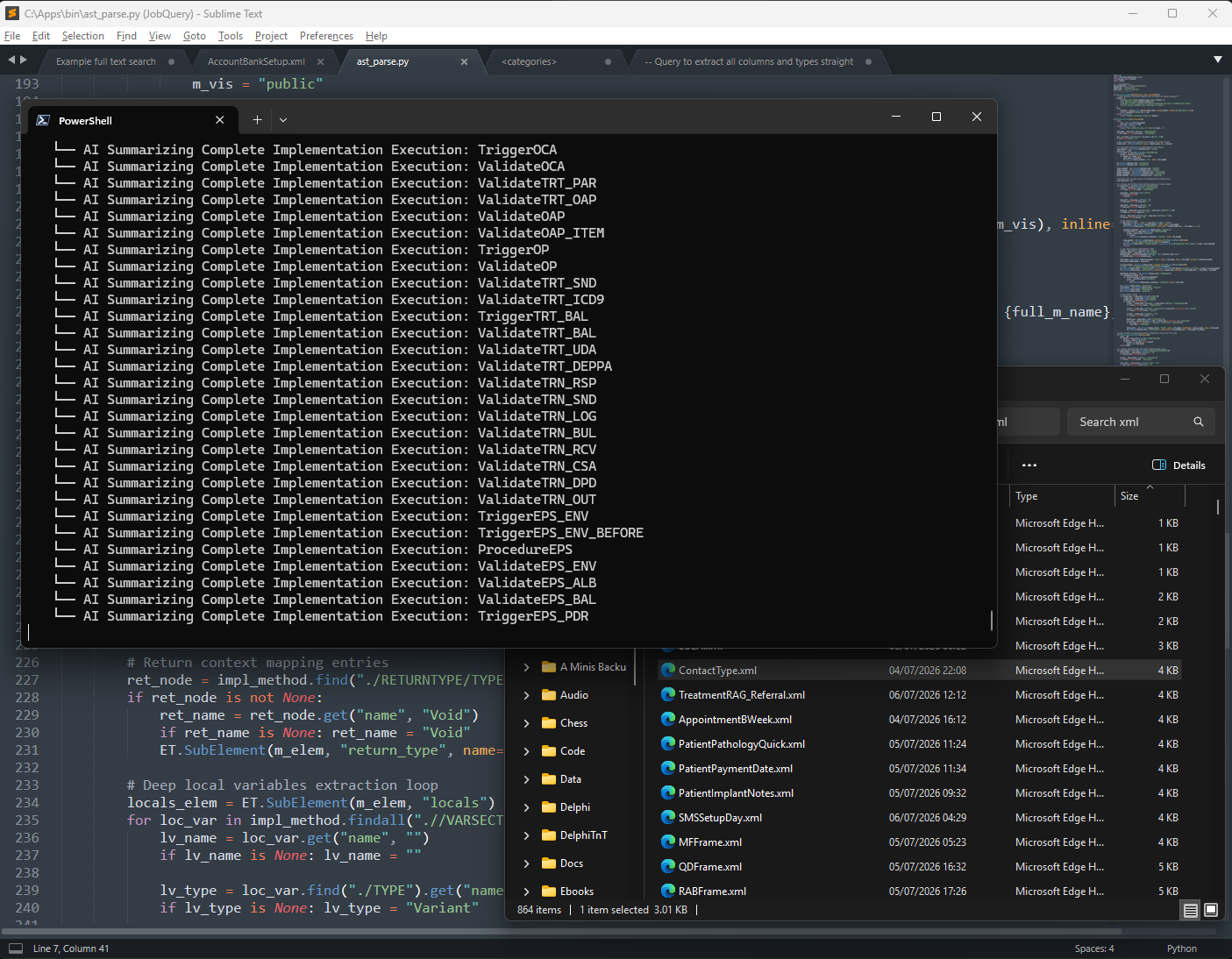
Task: Click the folder icon next to Chess
Action: [550, 723]
